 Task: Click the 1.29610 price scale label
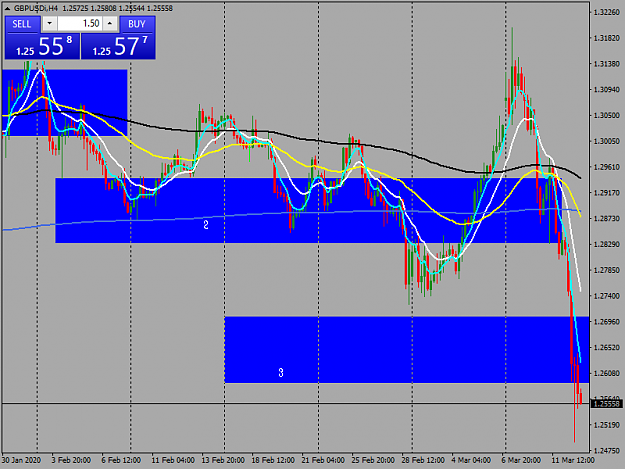tap(606, 167)
